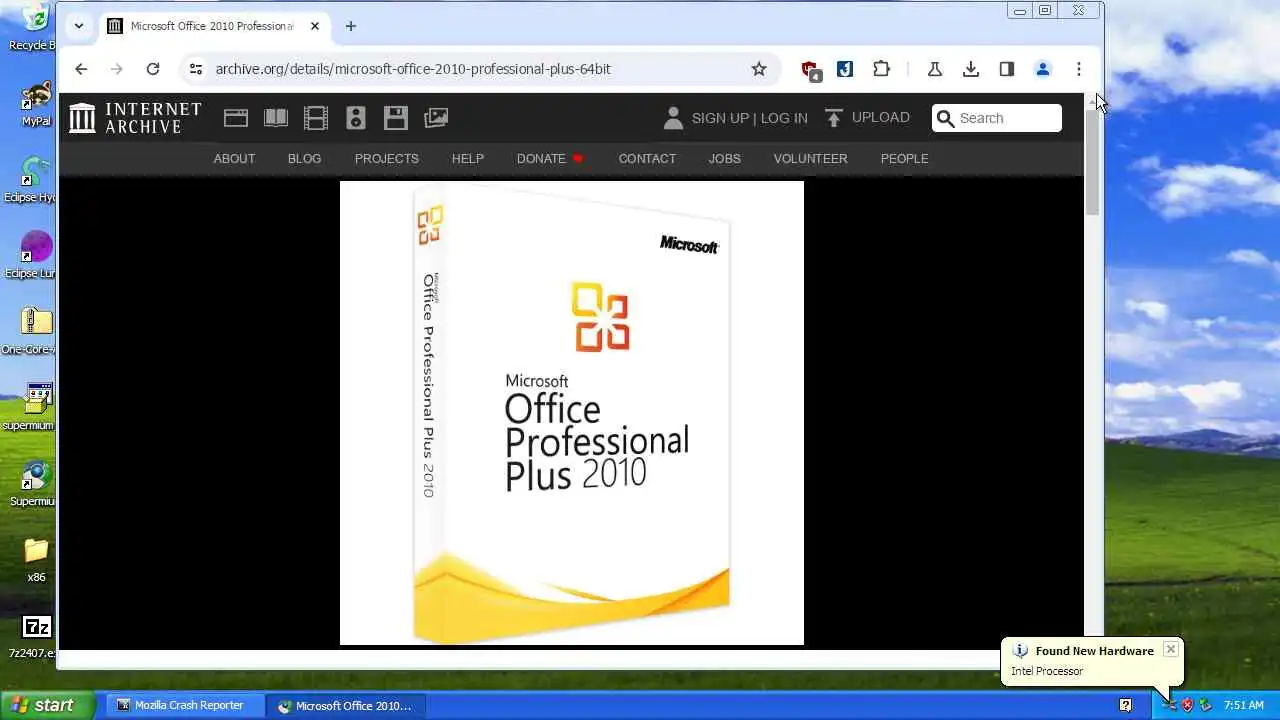Bookmark this page with the star
The height and width of the screenshot is (720, 1280).
pos(759,69)
